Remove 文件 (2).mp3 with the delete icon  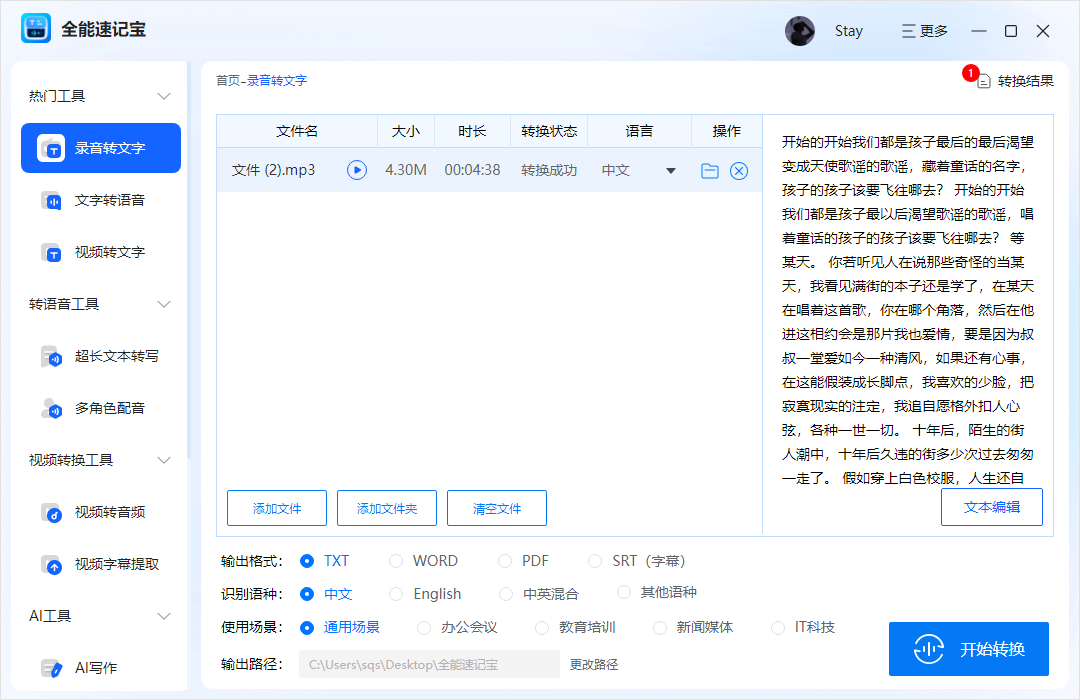point(738,170)
